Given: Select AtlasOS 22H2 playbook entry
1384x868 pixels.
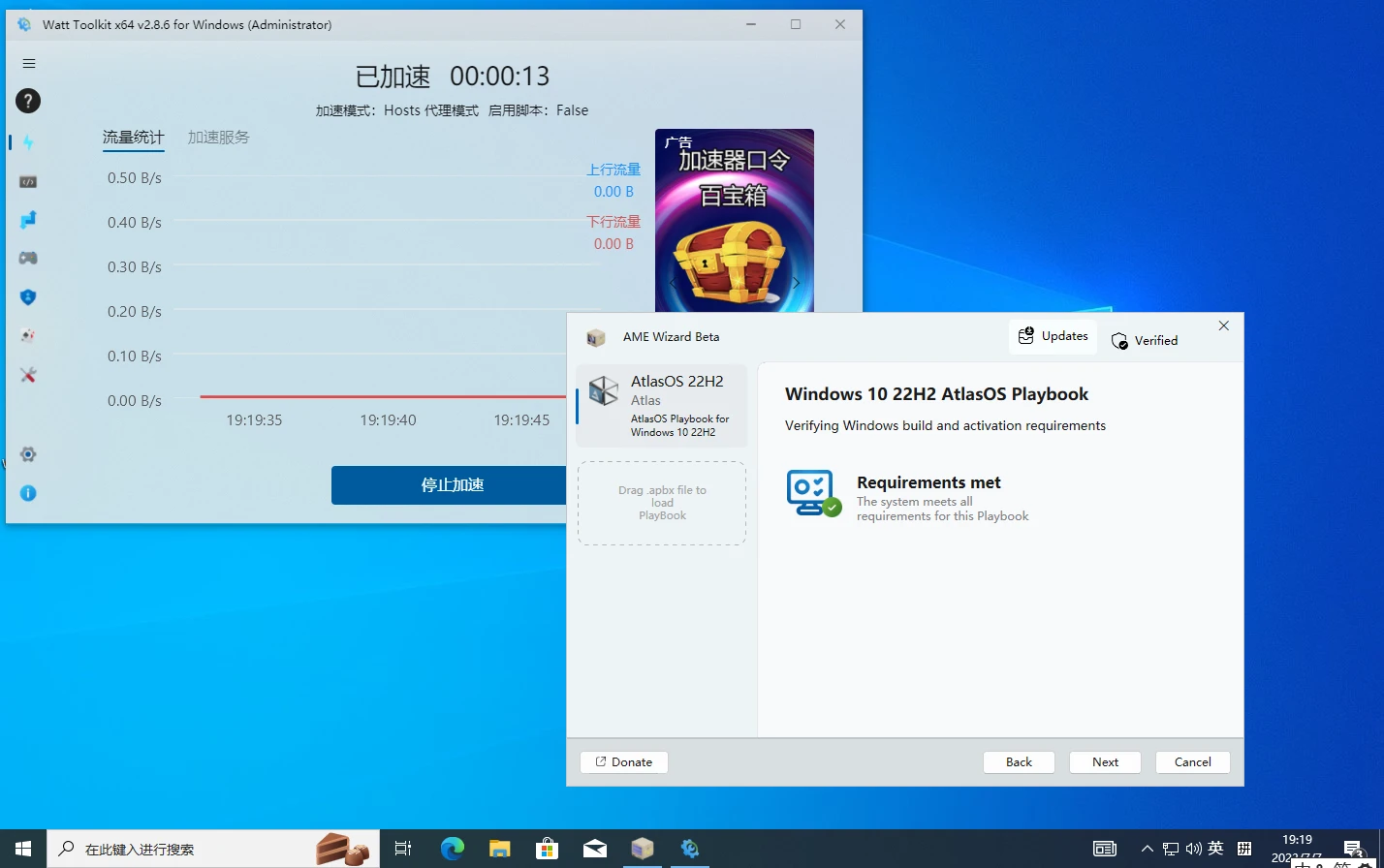Looking at the screenshot, I should click(x=662, y=405).
